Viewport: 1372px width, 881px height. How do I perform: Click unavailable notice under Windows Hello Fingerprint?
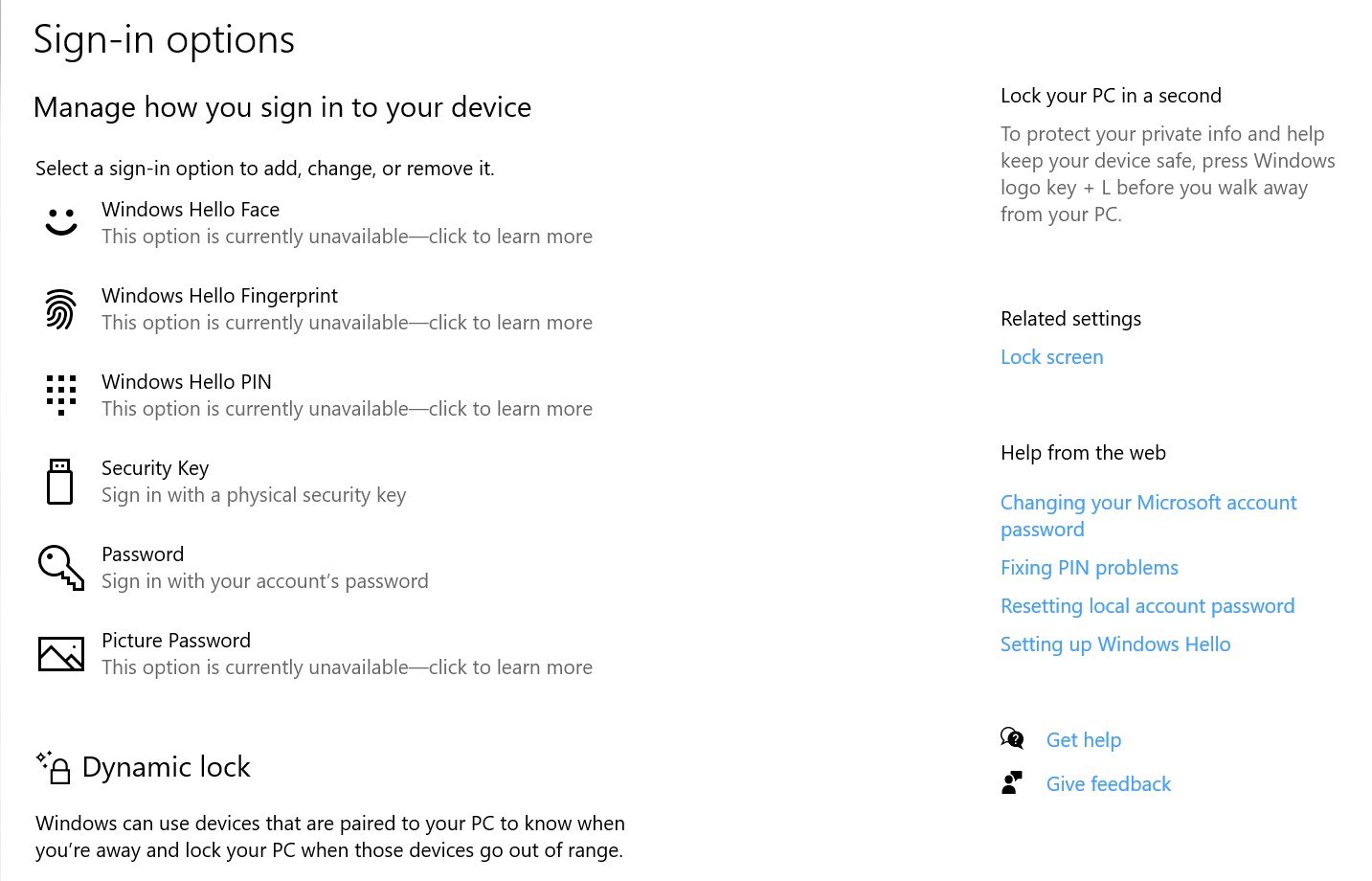point(347,323)
